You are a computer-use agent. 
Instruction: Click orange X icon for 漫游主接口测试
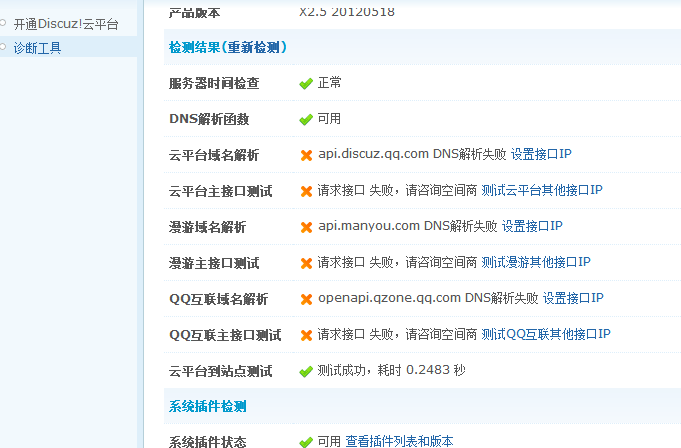(x=306, y=263)
